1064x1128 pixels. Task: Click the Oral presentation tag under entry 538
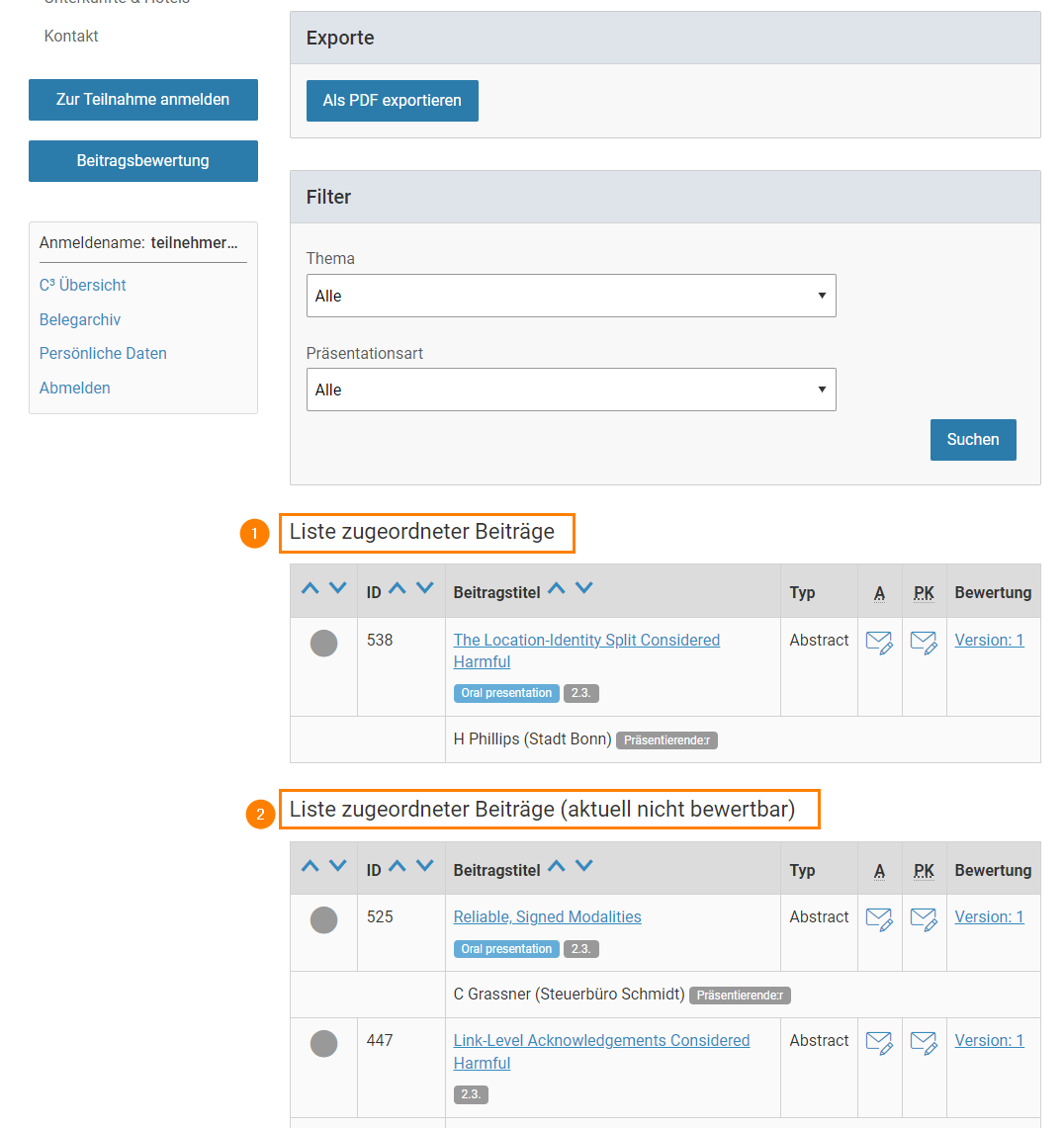506,693
